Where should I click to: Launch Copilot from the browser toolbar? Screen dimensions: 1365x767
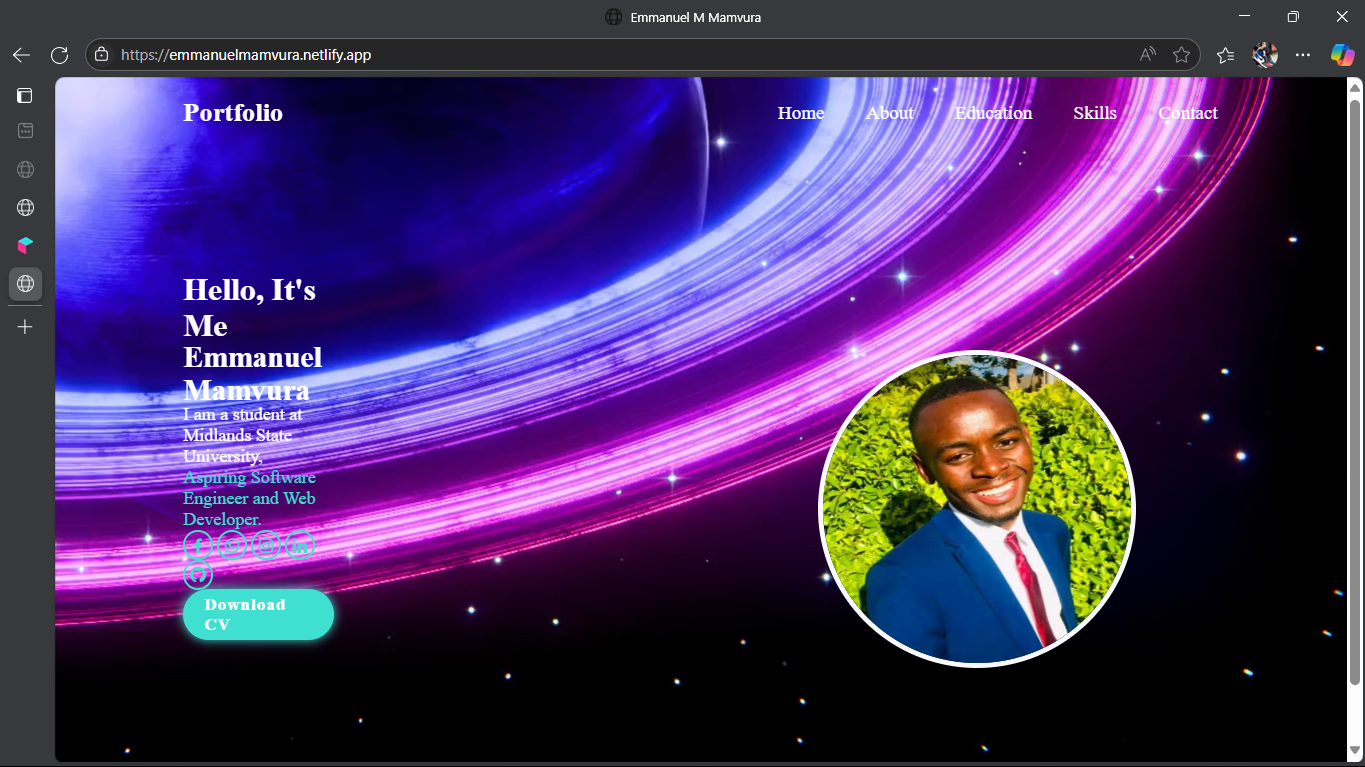tap(1342, 55)
